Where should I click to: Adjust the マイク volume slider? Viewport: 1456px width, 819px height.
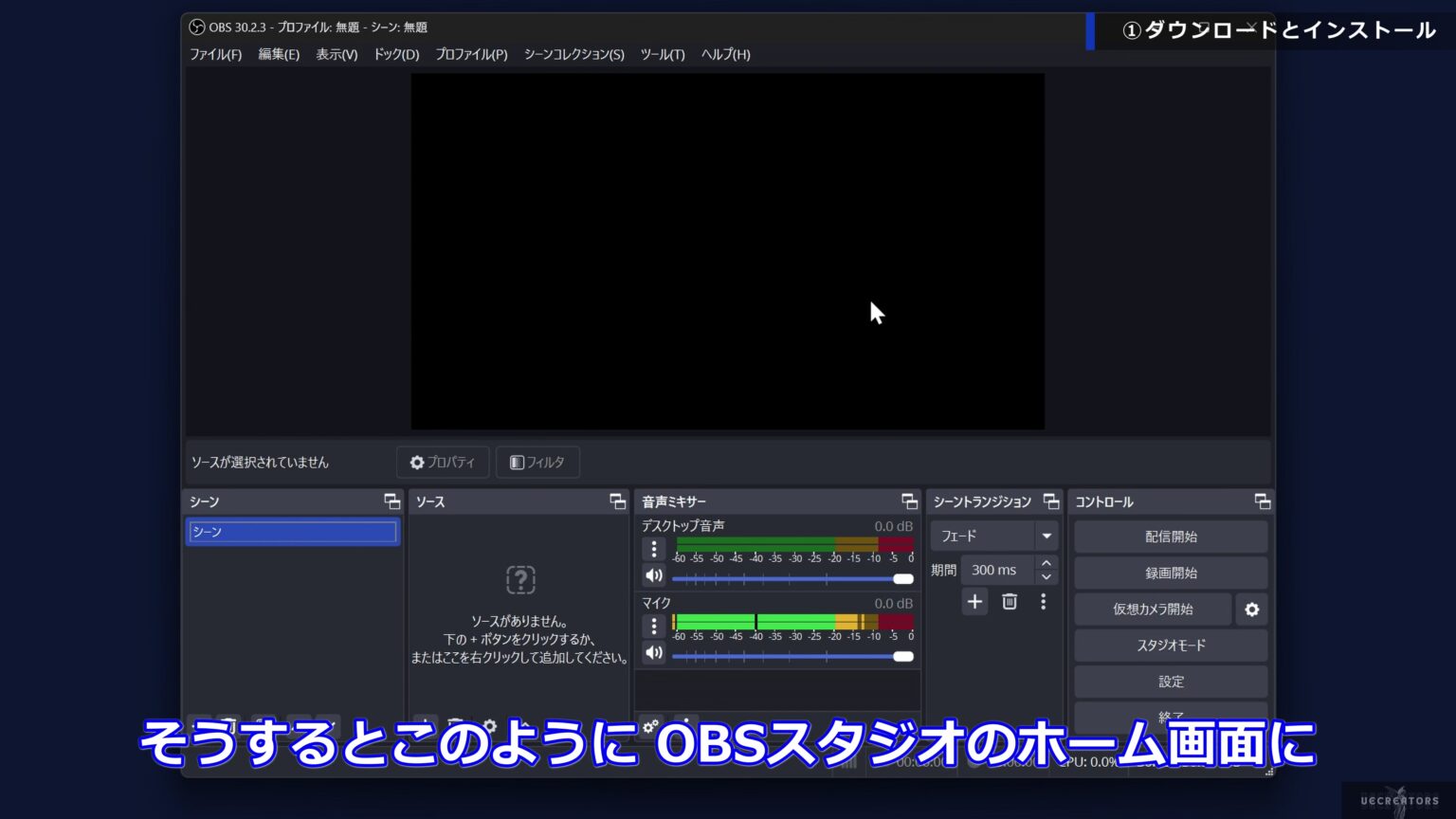901,655
